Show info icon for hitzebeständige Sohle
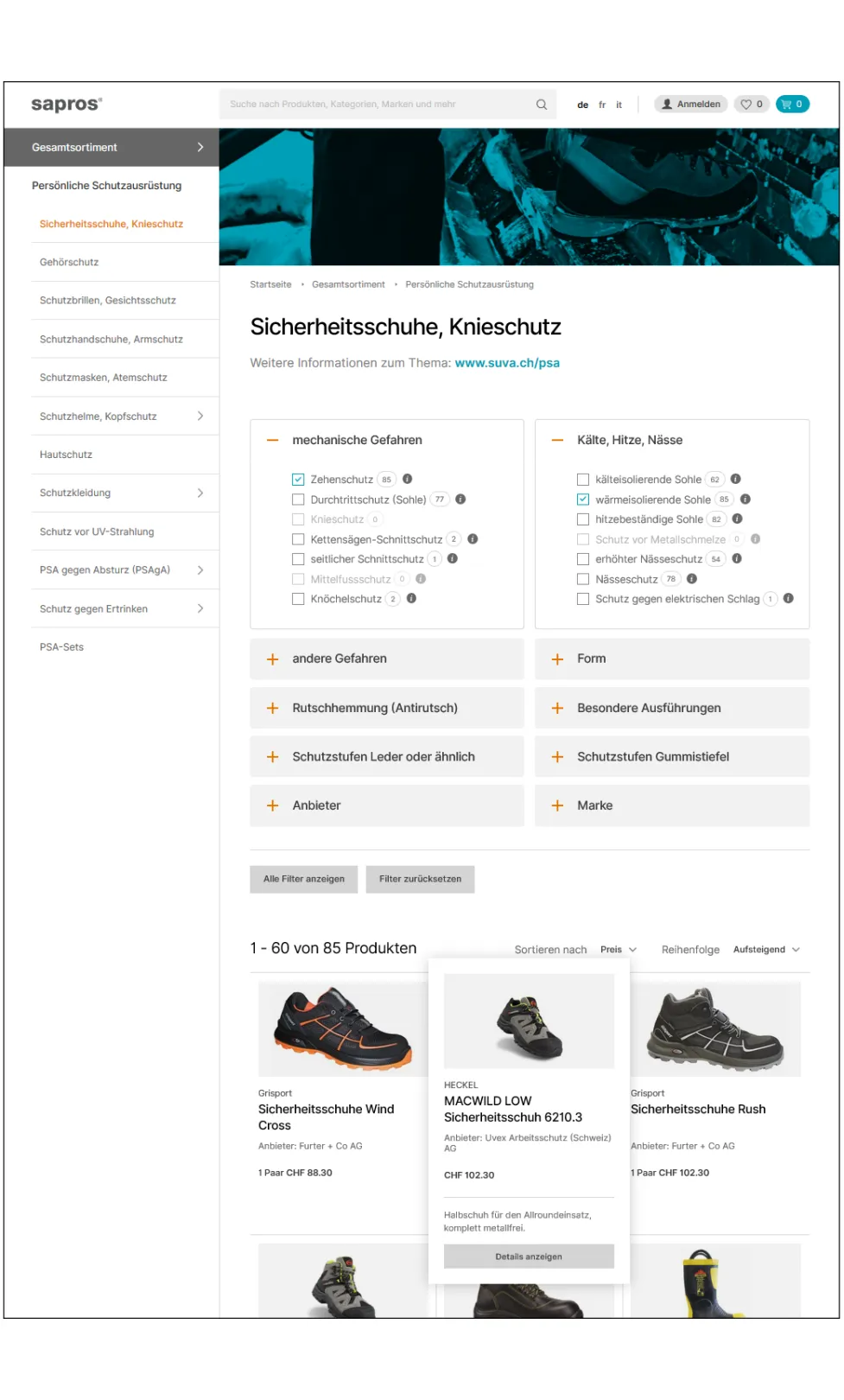This screenshot has width=844, height=1400. pos(738,519)
